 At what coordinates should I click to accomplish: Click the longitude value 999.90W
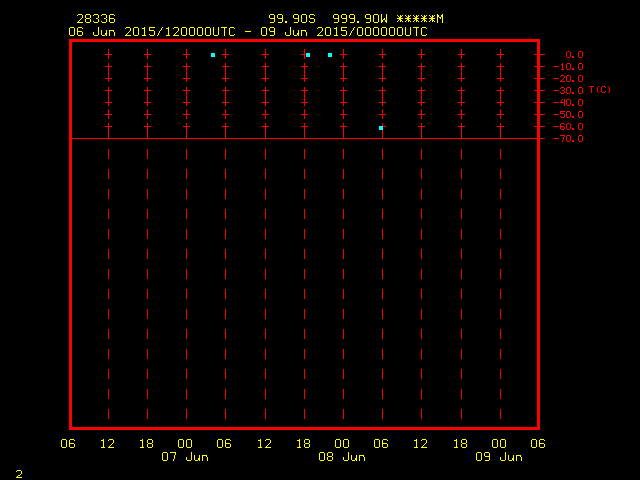point(360,19)
